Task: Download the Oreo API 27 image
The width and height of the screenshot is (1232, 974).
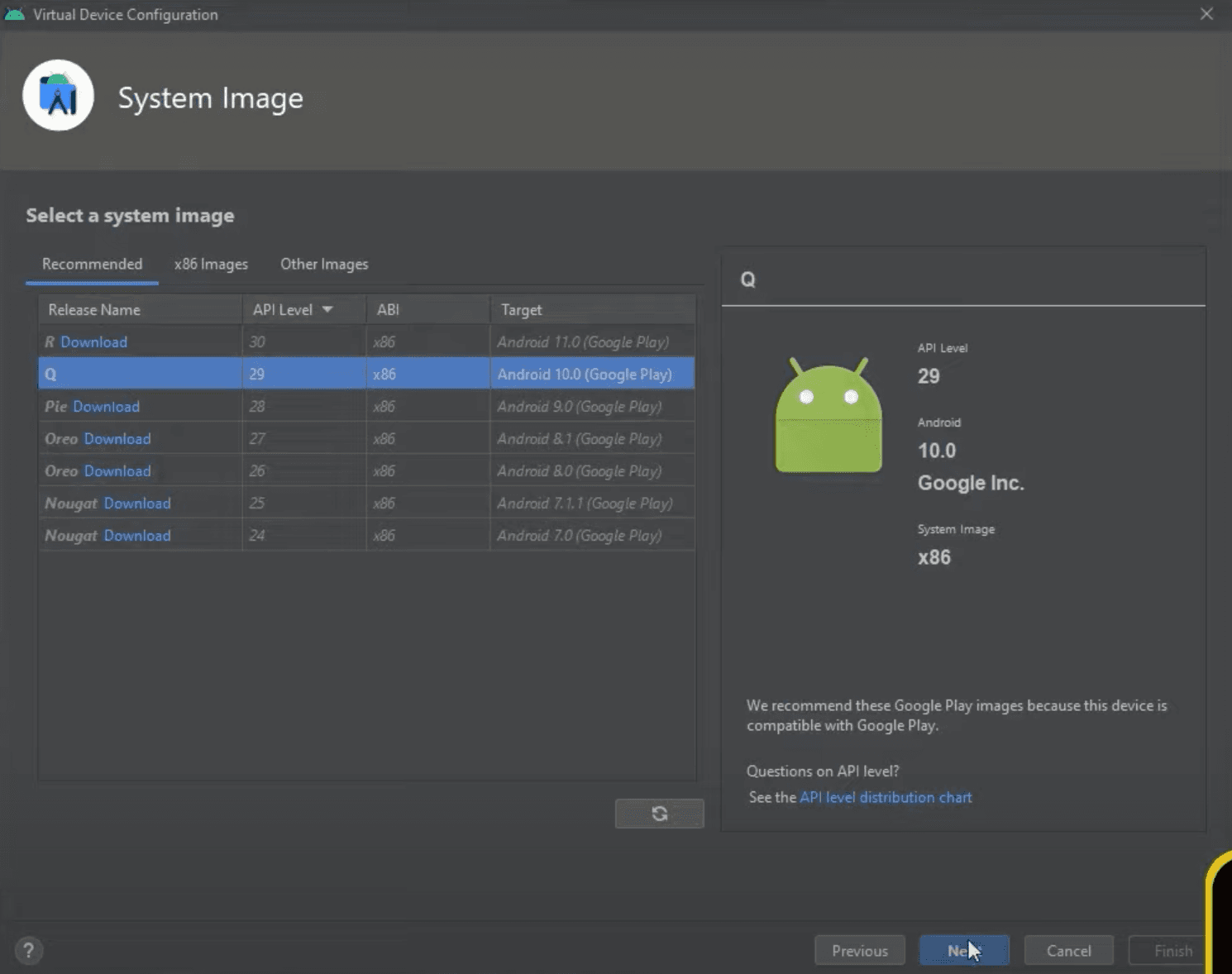Action: (x=118, y=438)
